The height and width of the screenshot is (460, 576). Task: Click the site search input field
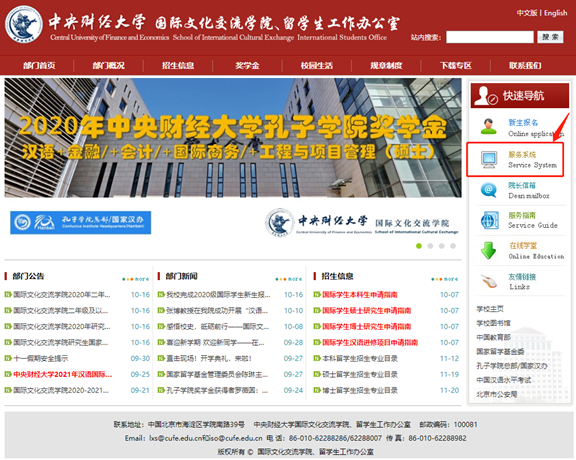(490, 37)
